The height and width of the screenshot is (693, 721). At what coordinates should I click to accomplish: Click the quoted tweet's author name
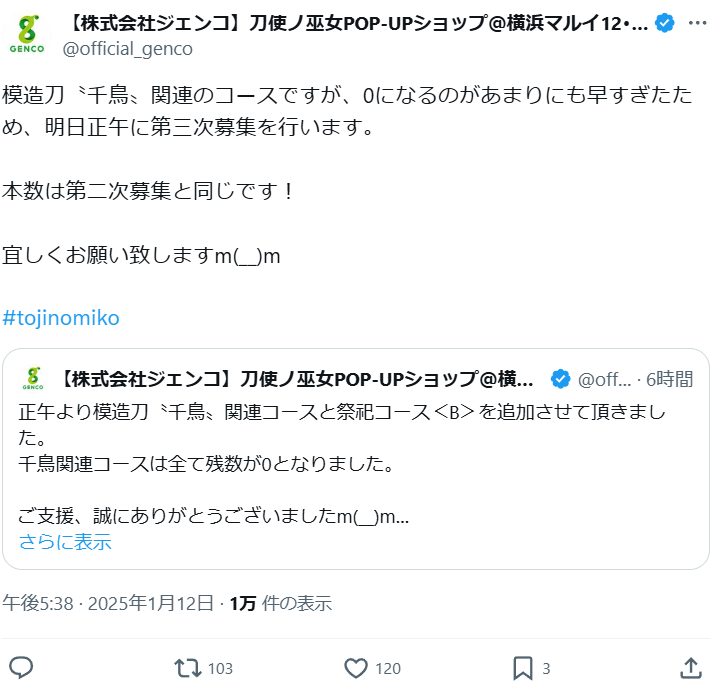pyautogui.click(x=299, y=379)
